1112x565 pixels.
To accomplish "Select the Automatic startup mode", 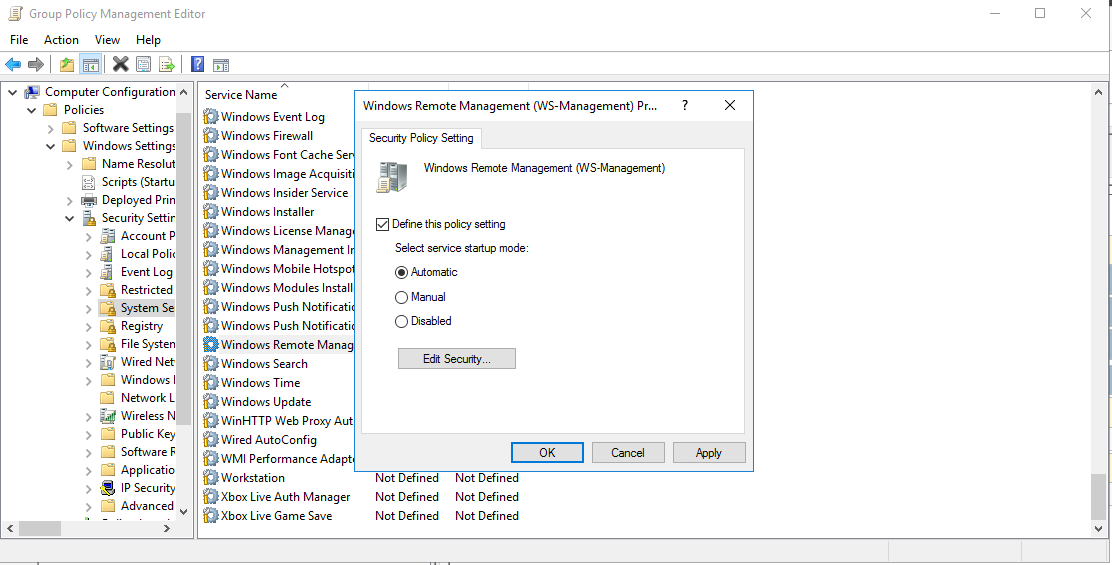I will click(401, 272).
